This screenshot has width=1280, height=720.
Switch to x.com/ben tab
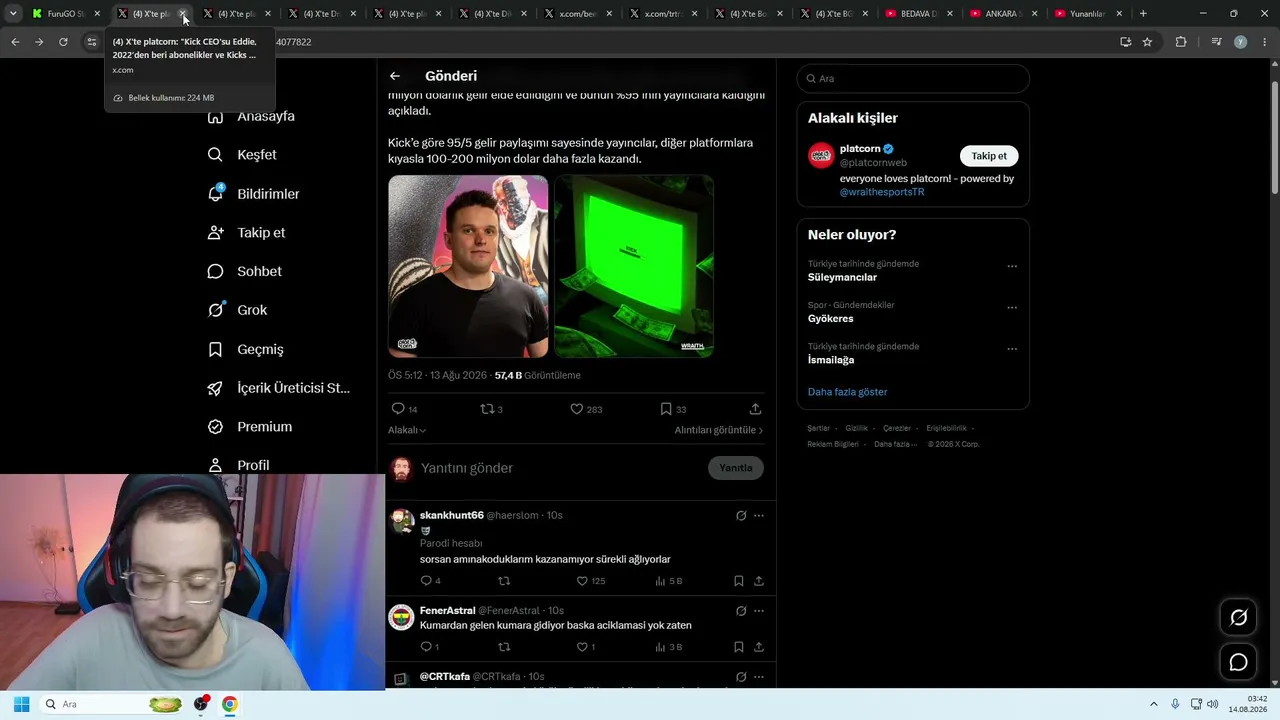(580, 14)
